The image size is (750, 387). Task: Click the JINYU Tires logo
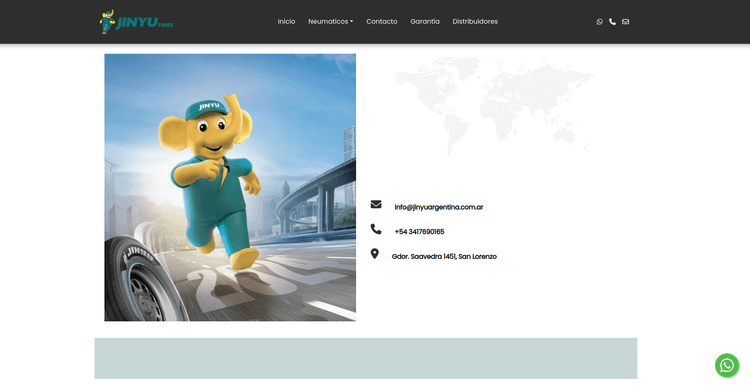tap(136, 22)
